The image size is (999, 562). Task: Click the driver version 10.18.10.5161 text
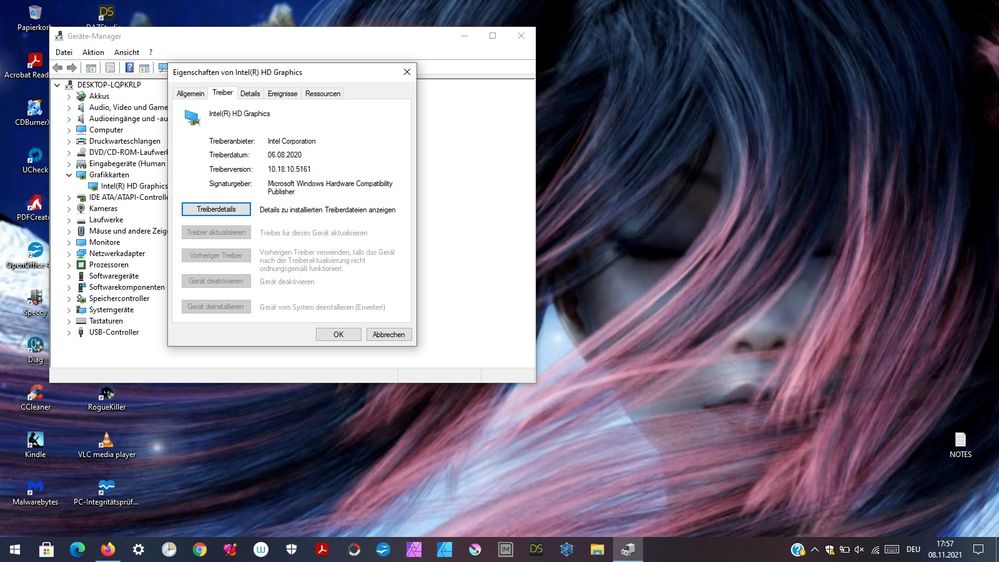click(289, 169)
